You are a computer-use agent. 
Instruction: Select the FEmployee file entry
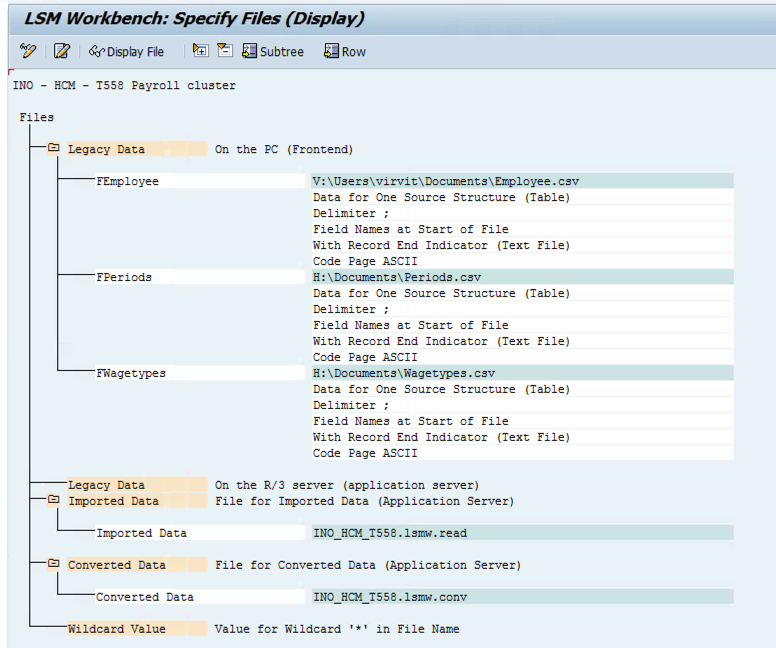pos(200,181)
